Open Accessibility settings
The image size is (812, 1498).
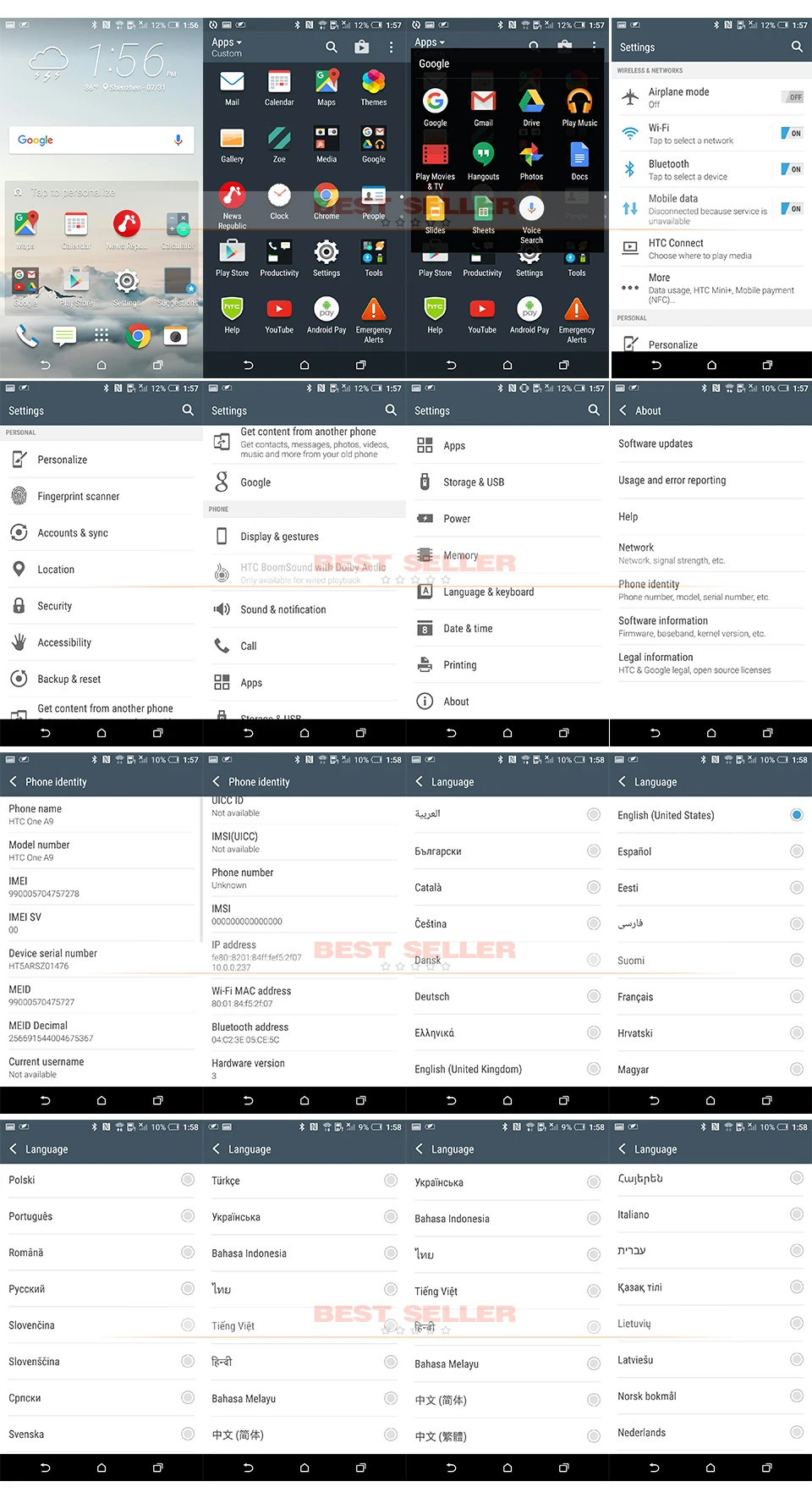[101, 642]
